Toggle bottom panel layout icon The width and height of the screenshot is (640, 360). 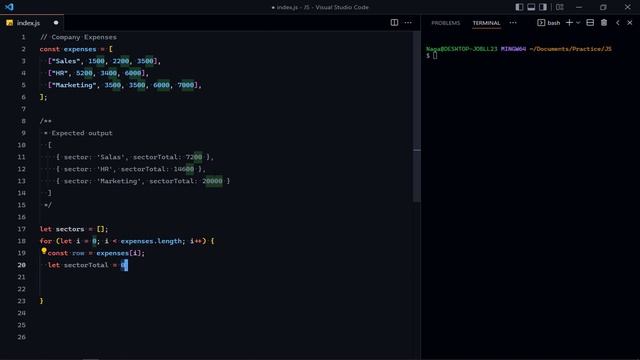click(x=531, y=7)
